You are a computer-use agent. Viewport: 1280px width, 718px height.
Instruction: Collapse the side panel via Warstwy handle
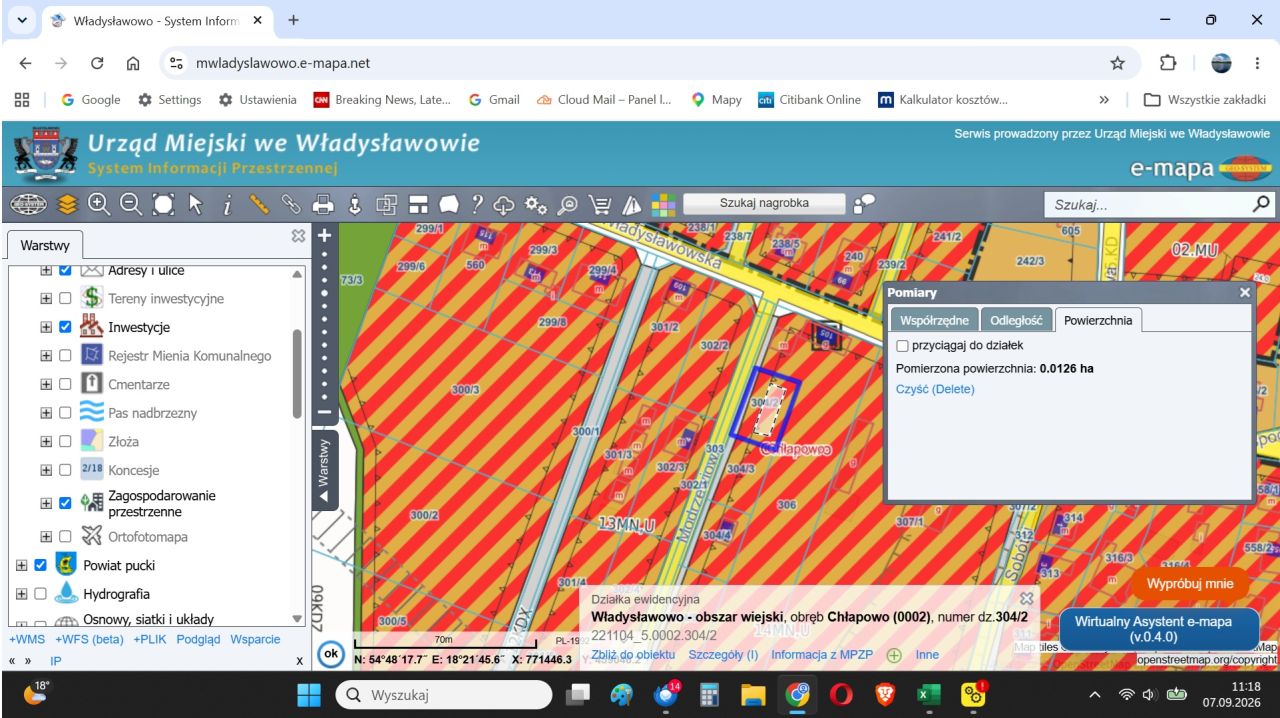point(324,471)
